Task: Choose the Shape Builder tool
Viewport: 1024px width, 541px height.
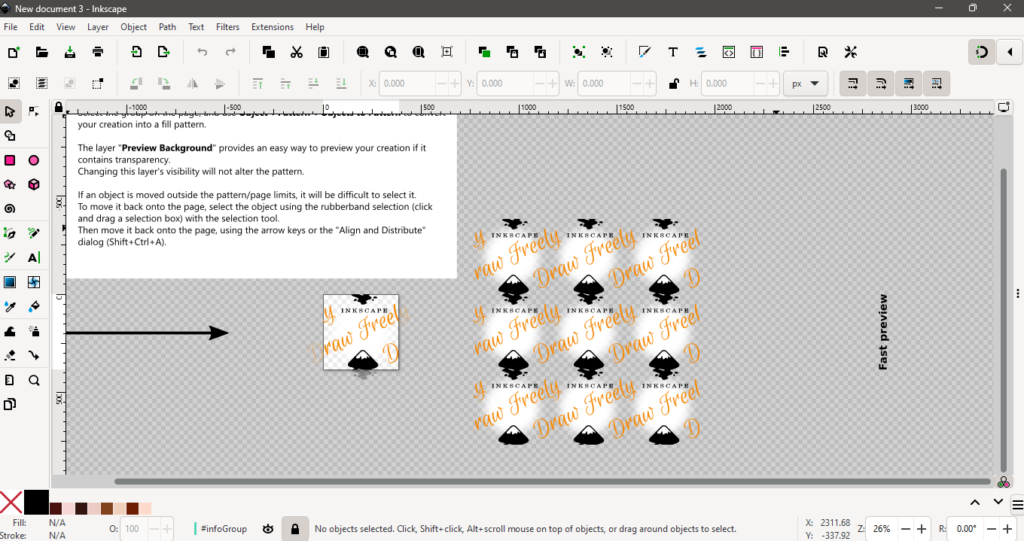Action: pyautogui.click(x=10, y=136)
